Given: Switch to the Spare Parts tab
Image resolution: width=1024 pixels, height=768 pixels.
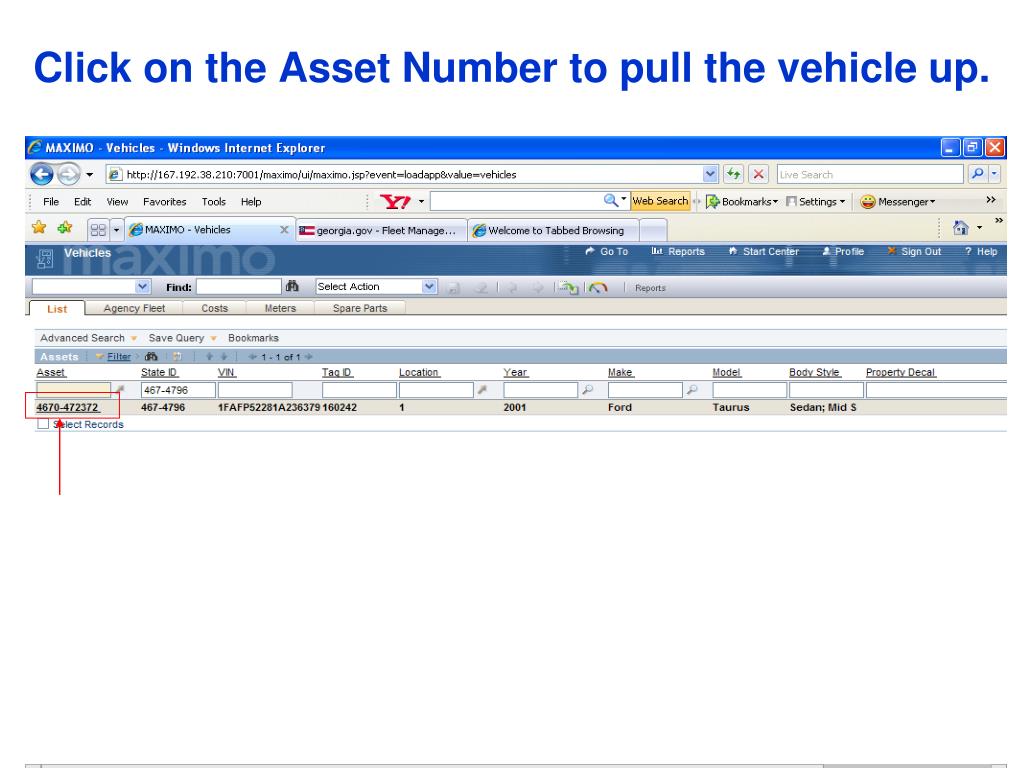Looking at the screenshot, I should click(360, 308).
